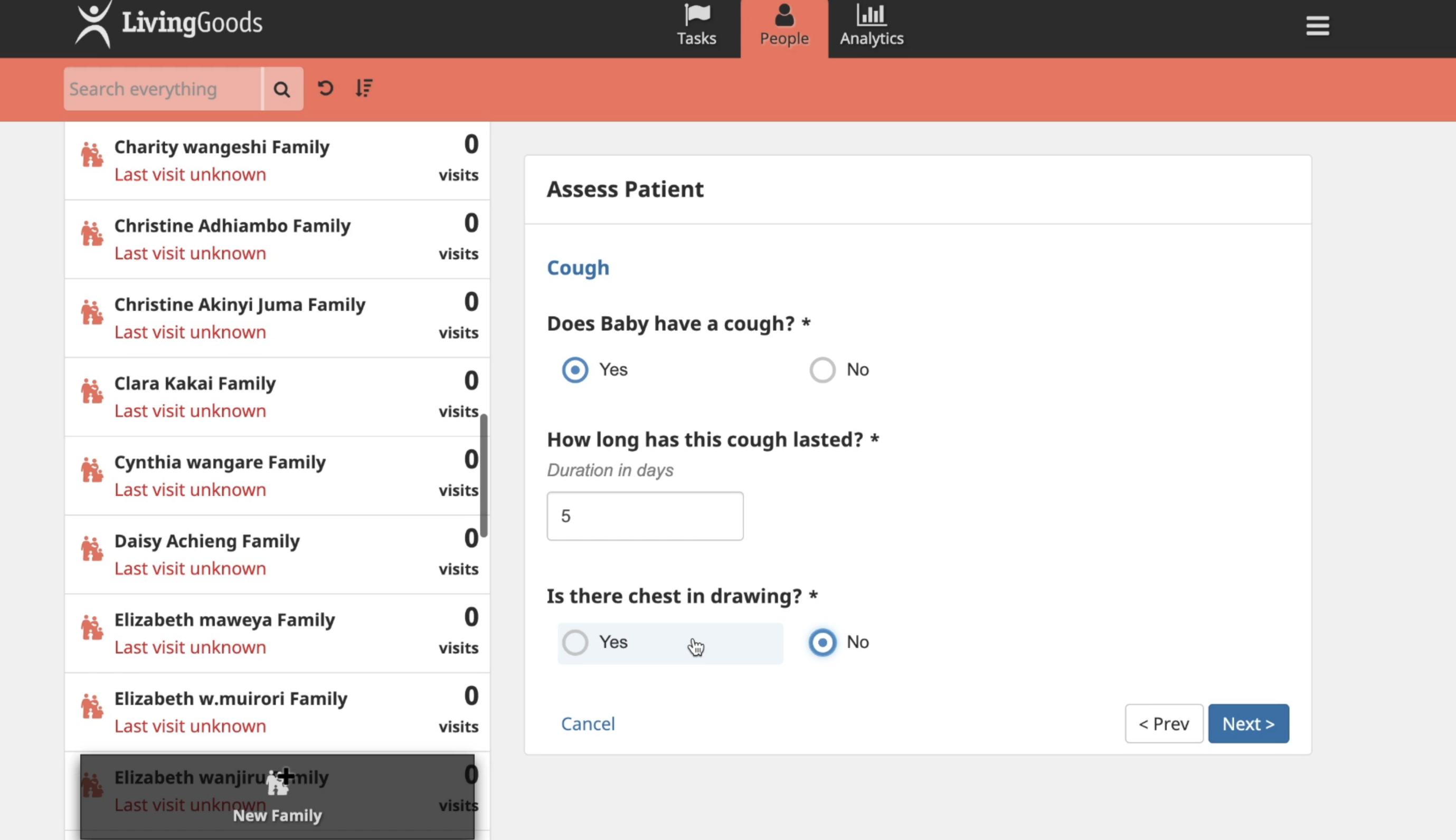Select Yes for baby has cough
This screenshot has width=1456, height=840.
(x=575, y=370)
